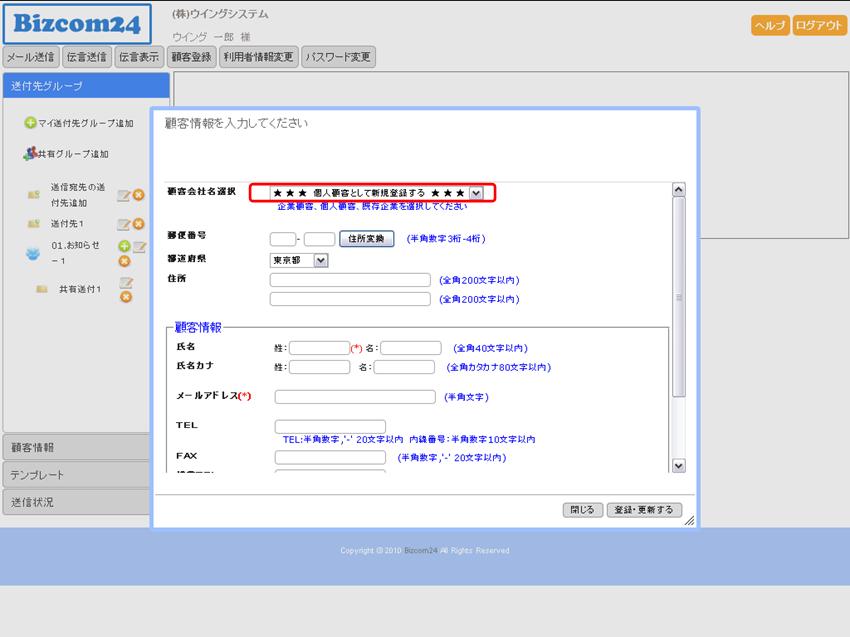Expand the 顧客情報 sidebar section

click(75, 447)
